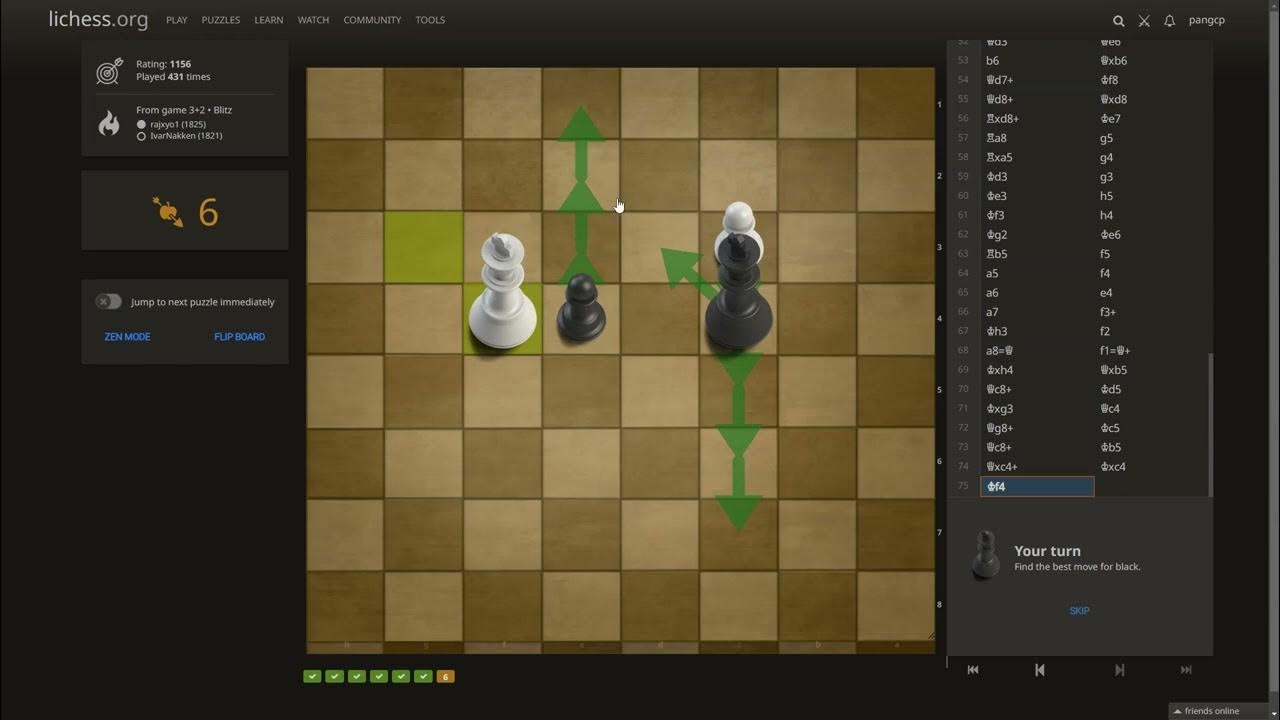Click the black pawn icon beside Your turn

(985, 556)
